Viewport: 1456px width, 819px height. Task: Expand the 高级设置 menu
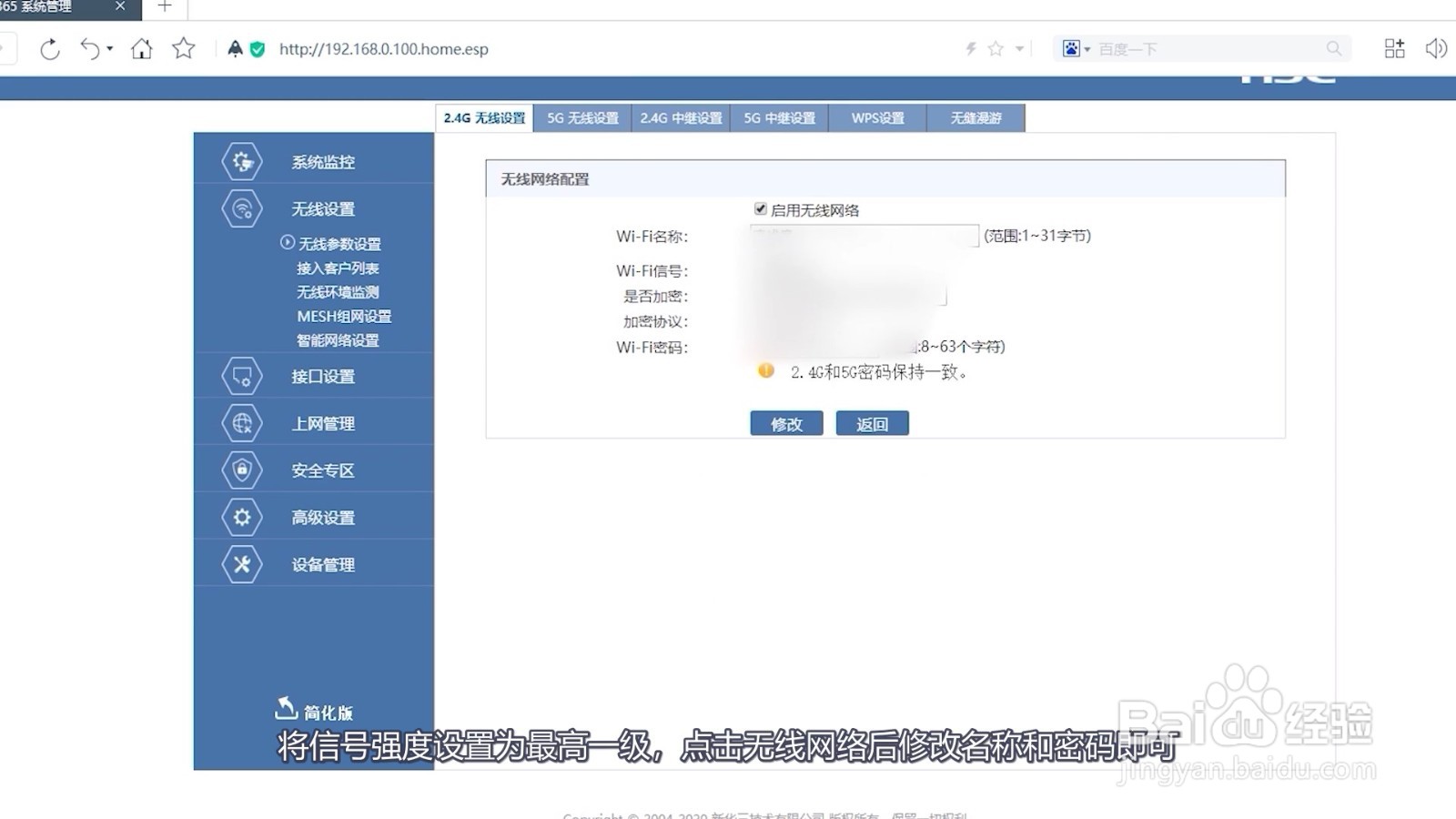(x=323, y=518)
